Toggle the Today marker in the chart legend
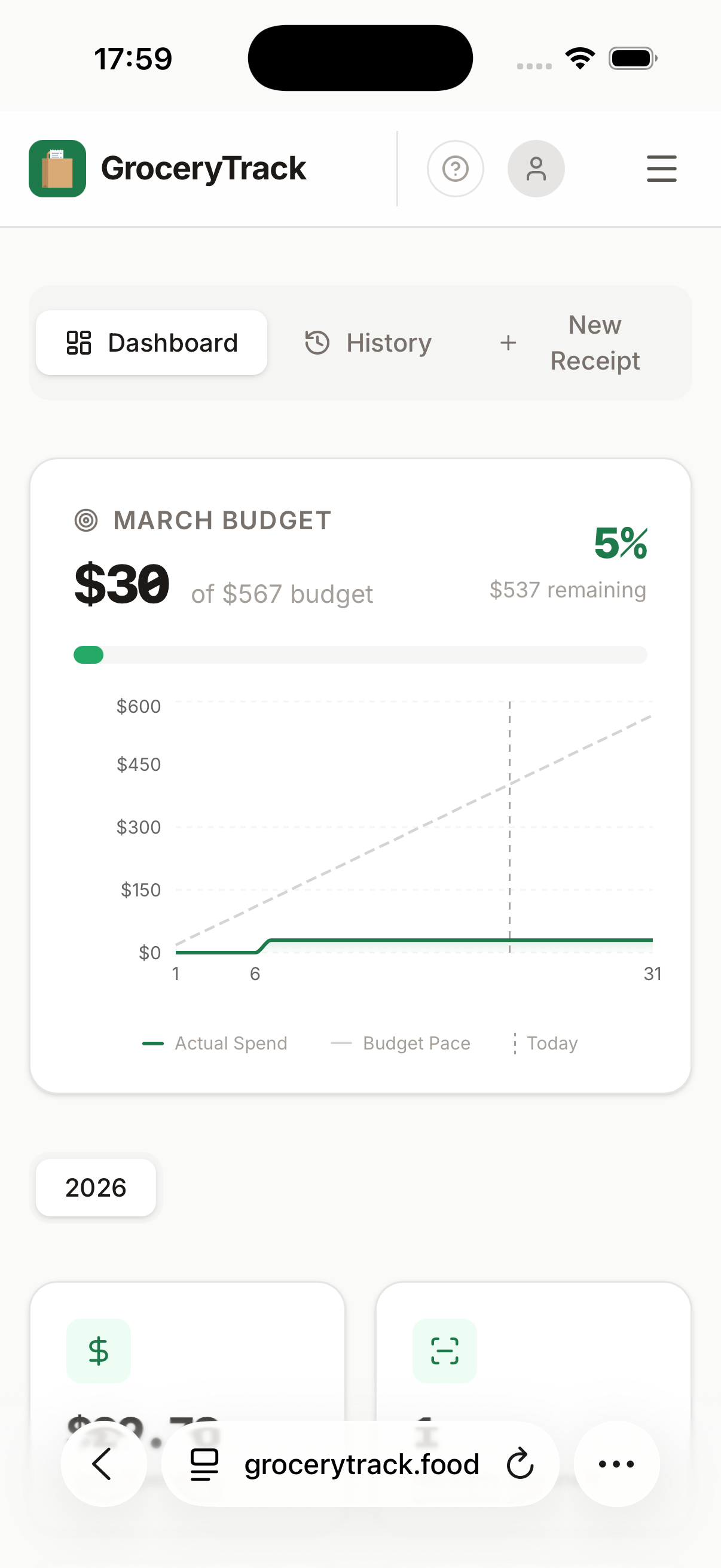721x1568 pixels. [544, 1043]
